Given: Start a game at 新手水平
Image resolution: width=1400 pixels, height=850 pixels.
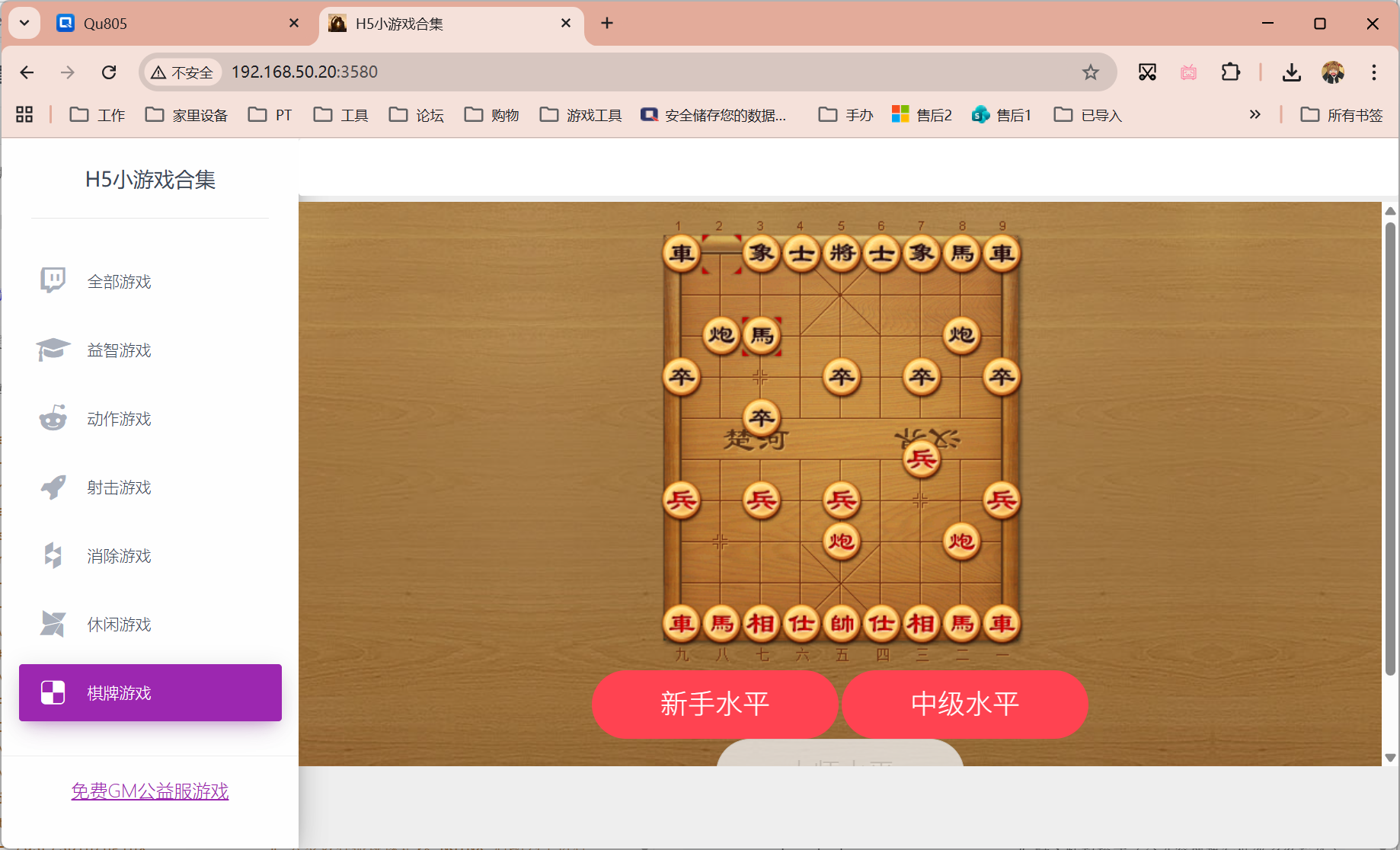Looking at the screenshot, I should [x=714, y=705].
